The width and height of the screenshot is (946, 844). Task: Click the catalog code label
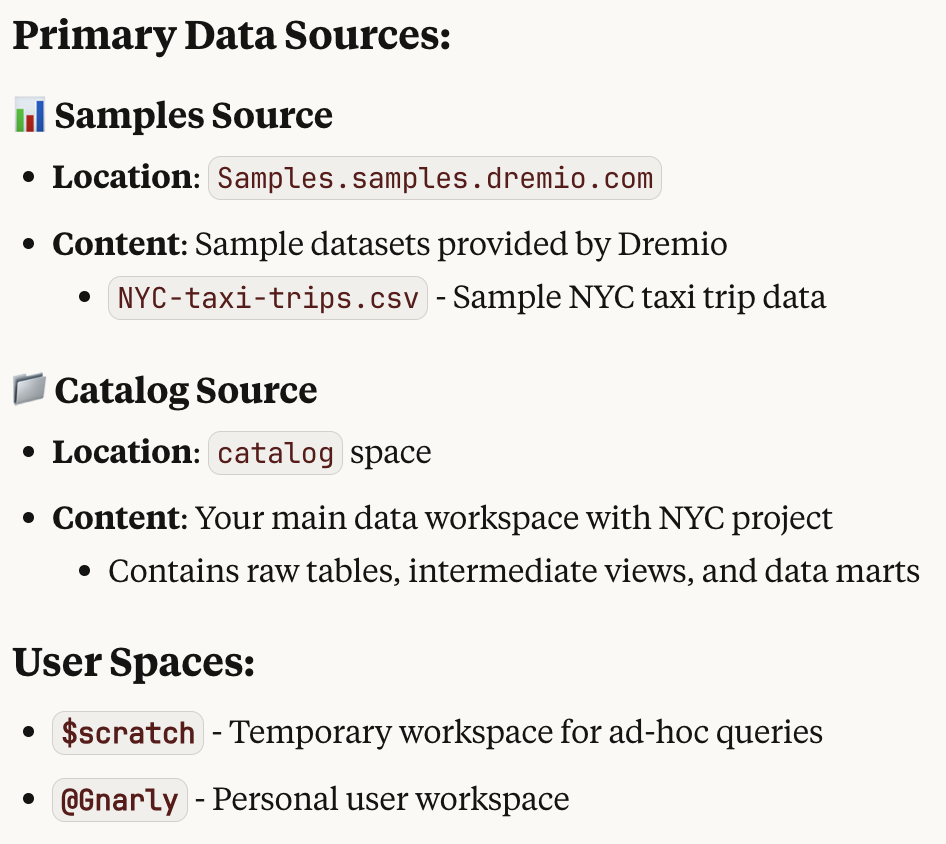click(x=276, y=453)
